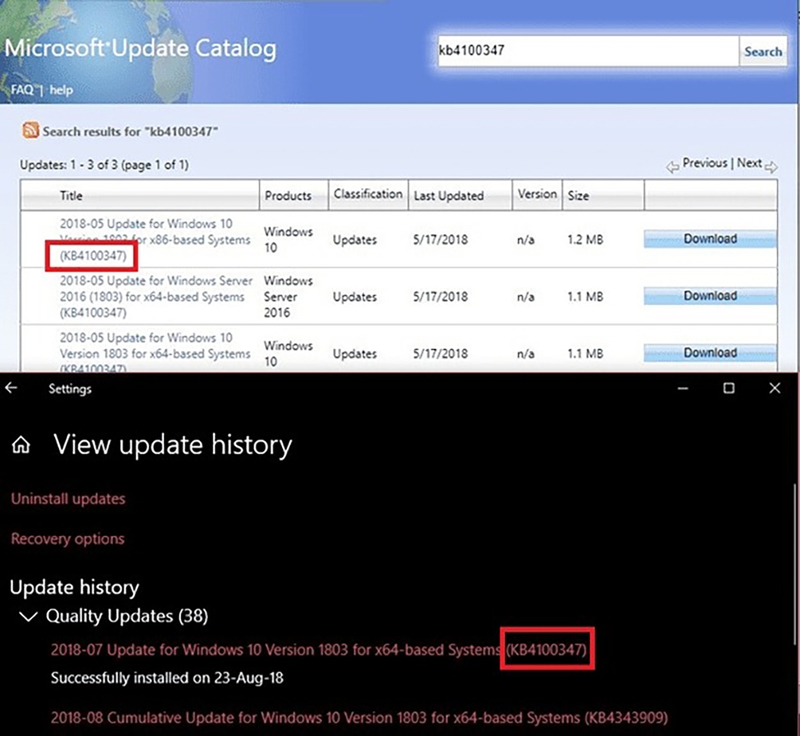Click the Update history heading
This screenshot has height=736, width=800.
click(x=74, y=588)
